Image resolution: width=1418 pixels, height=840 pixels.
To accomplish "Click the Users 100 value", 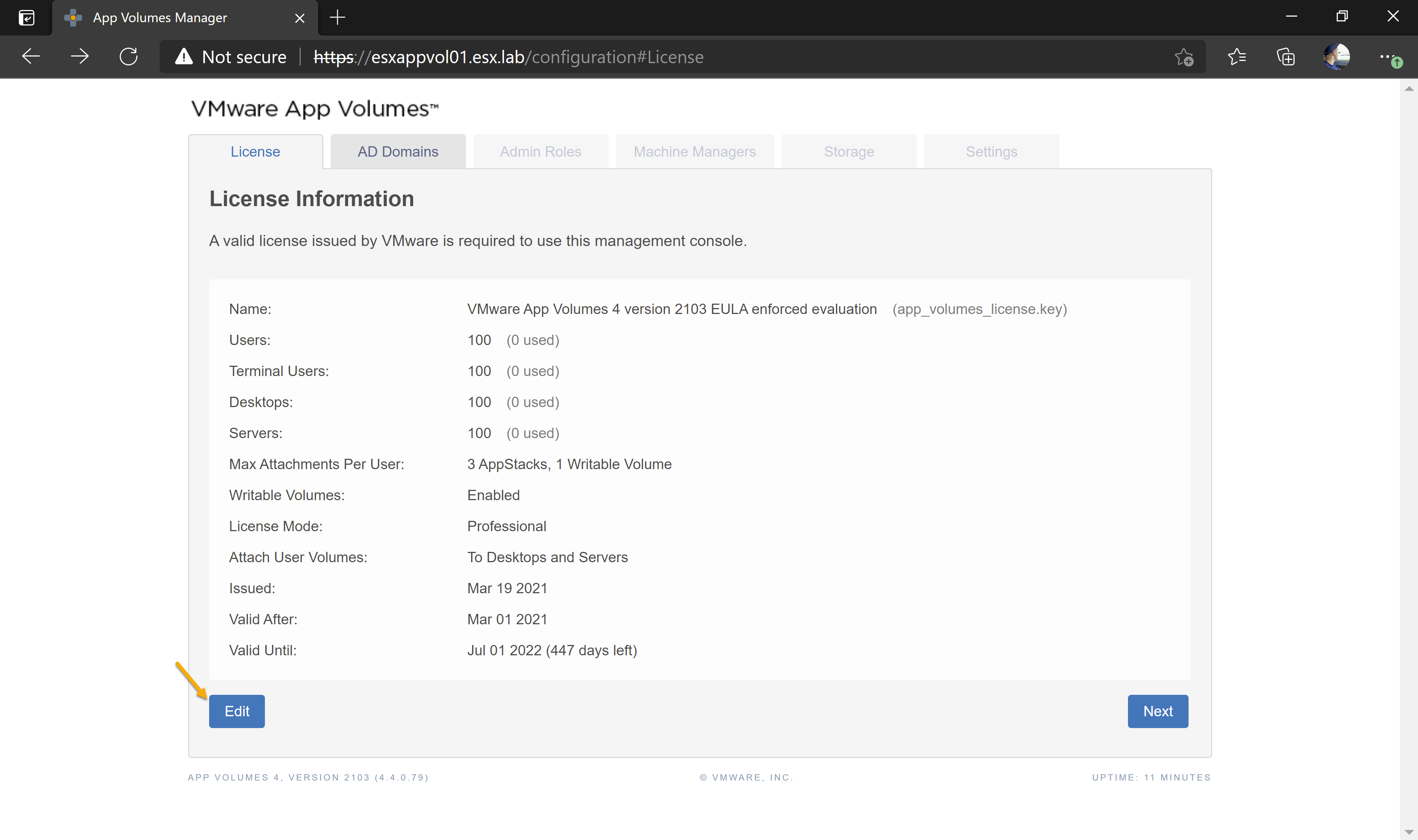I will tap(479, 340).
